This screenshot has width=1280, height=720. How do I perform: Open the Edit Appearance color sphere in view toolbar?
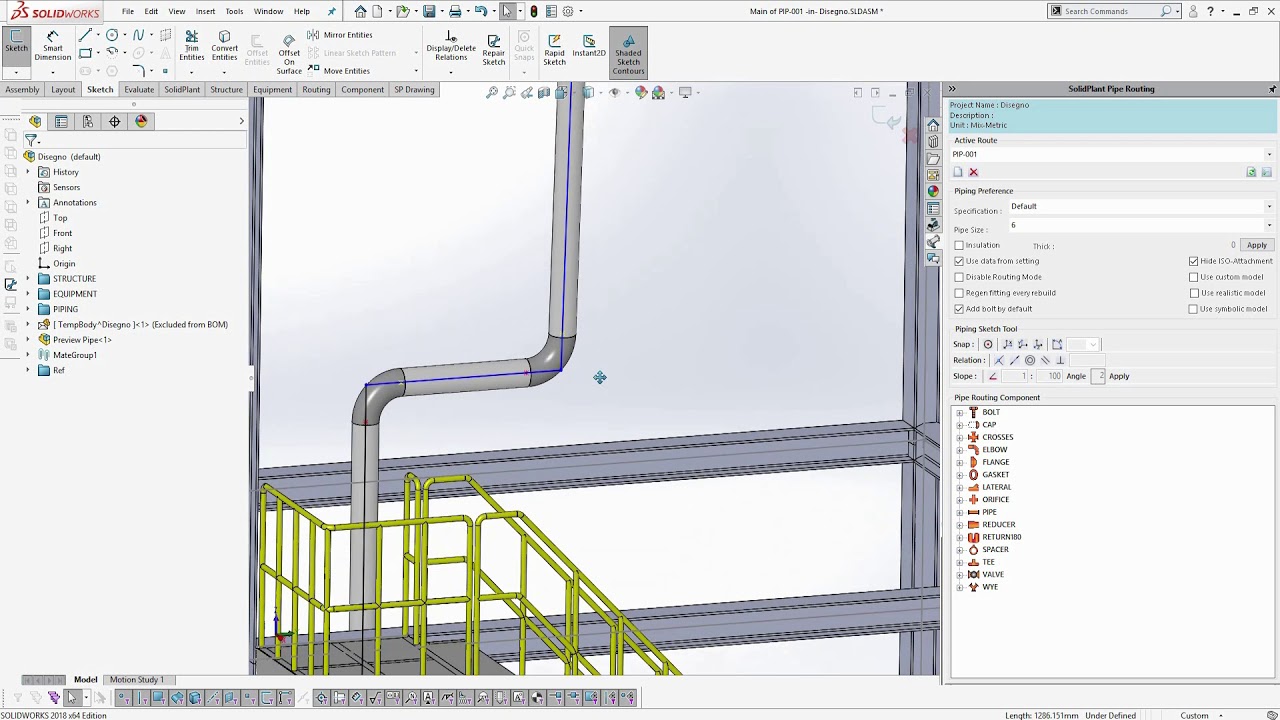pyautogui.click(x=641, y=93)
